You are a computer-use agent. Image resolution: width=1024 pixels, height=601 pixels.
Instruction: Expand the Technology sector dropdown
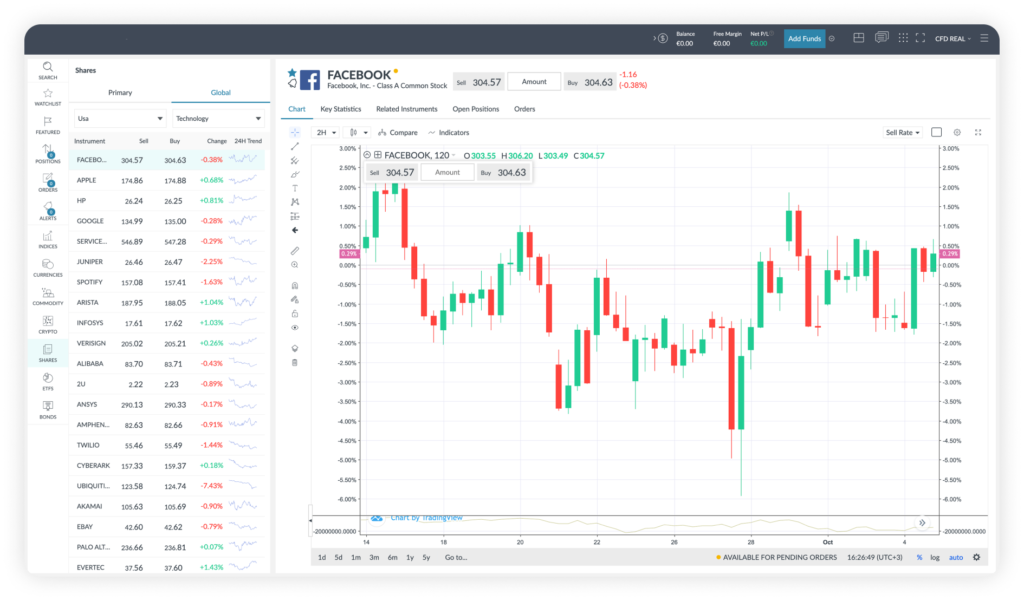click(x=217, y=118)
